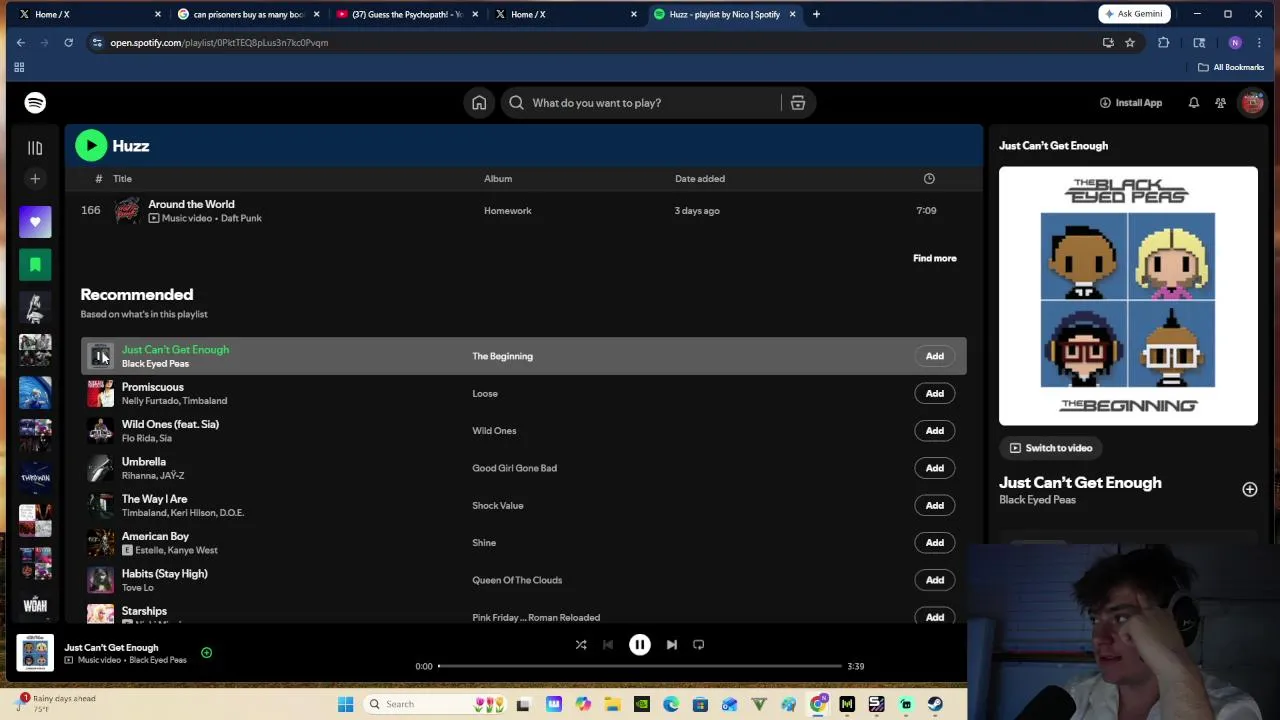This screenshot has width=1280, height=720.
Task: Open the Browse icon beside search
Action: [798, 103]
